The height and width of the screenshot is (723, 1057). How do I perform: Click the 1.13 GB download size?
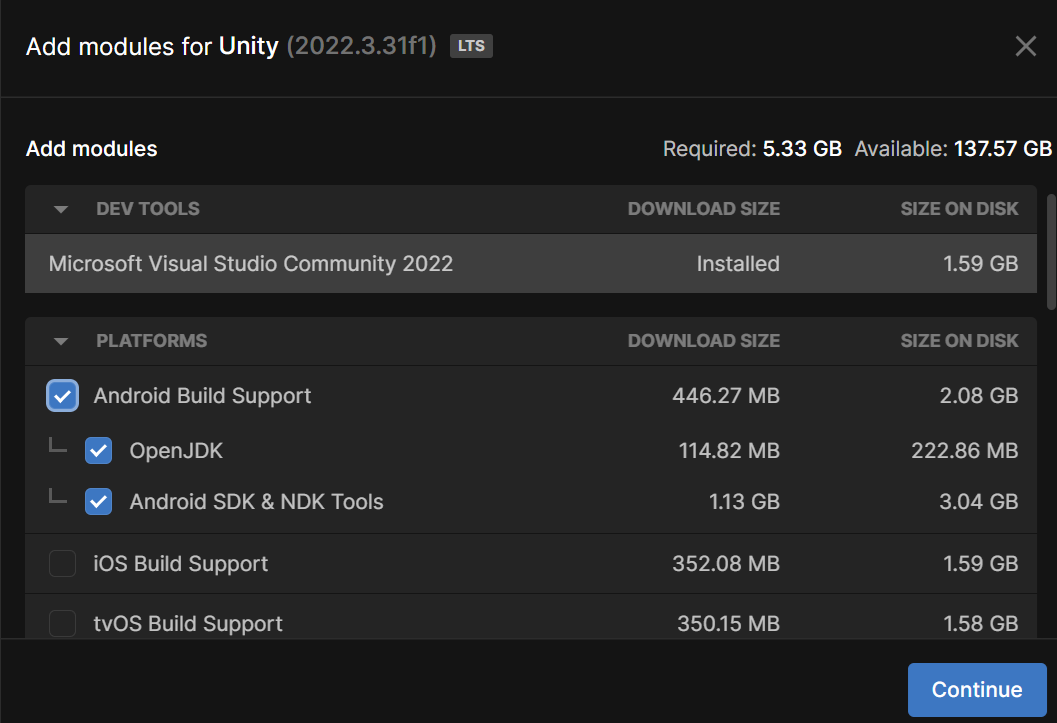click(x=744, y=502)
